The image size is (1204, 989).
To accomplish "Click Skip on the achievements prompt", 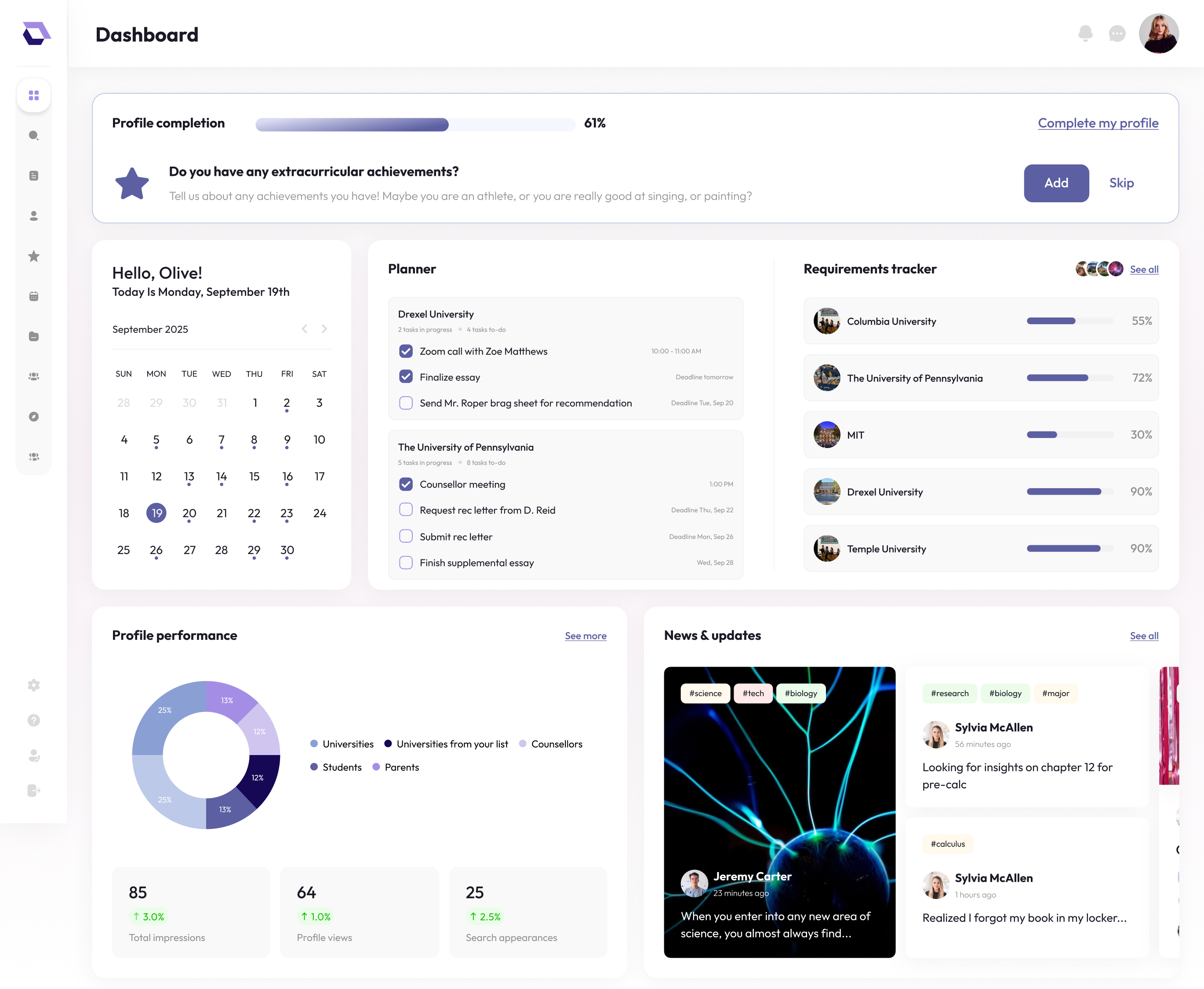I will pyautogui.click(x=1121, y=183).
